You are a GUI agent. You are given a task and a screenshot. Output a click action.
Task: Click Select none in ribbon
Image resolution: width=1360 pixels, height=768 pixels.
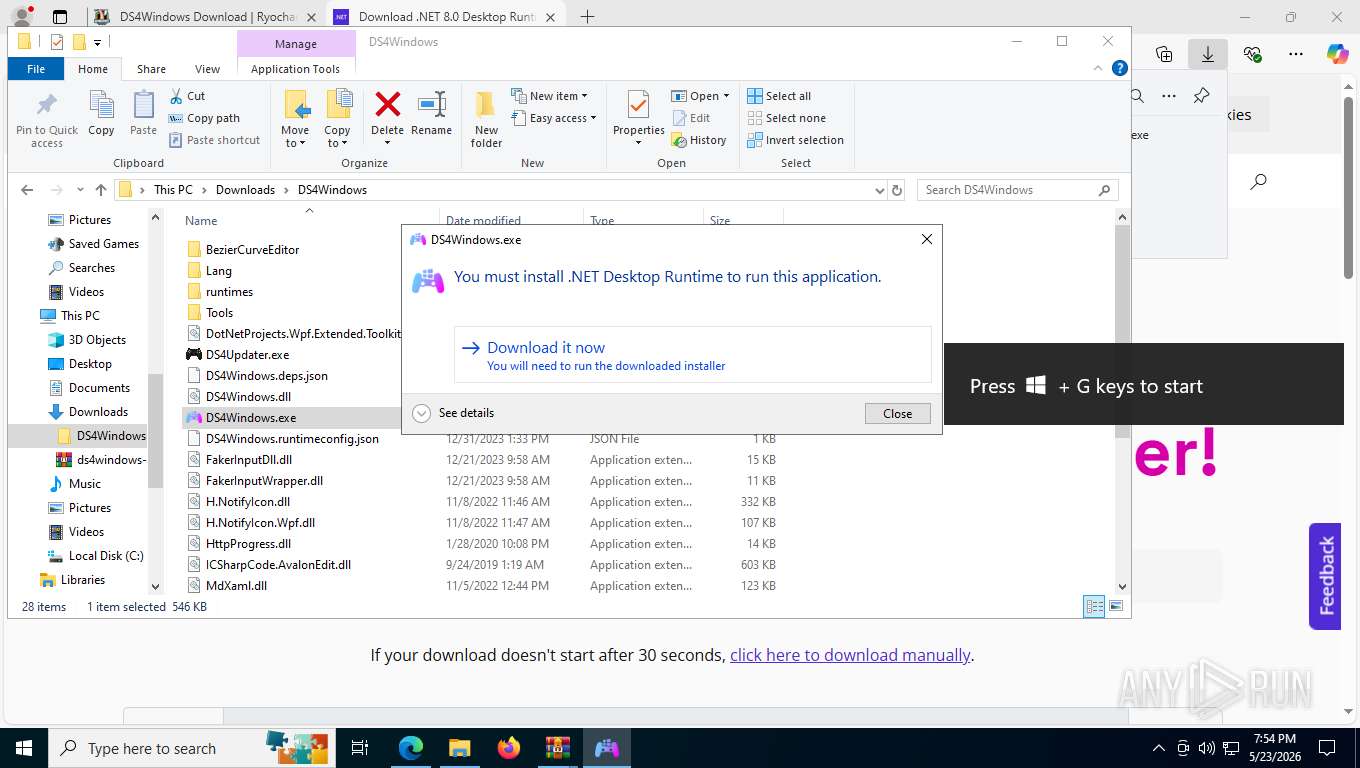point(787,118)
